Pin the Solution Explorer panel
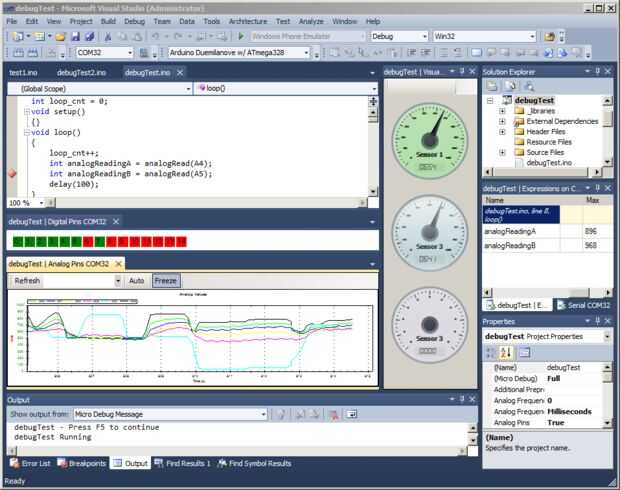620x490 pixels. (x=597, y=72)
